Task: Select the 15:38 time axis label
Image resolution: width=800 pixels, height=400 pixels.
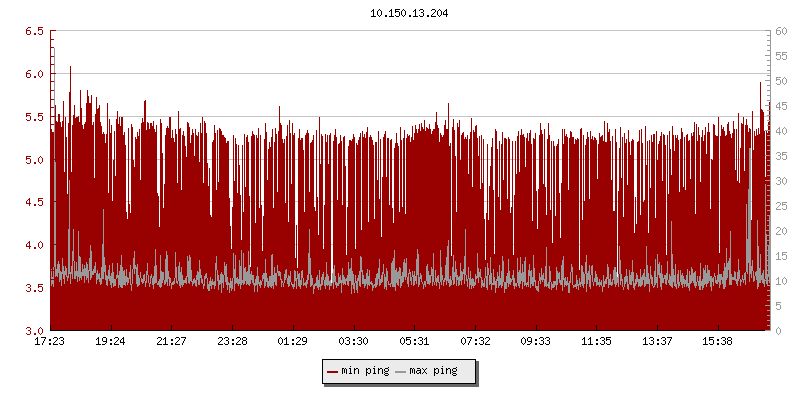Action: (x=718, y=341)
